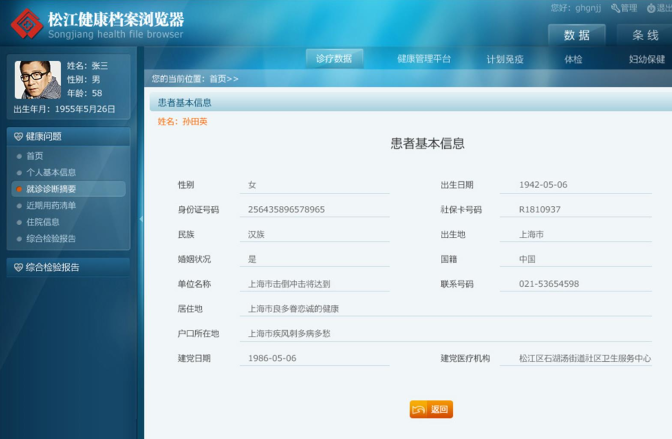The width and height of the screenshot is (672, 439).
Task: Expand the 综合检验报告 sidebar panel
Action: (x=68, y=267)
